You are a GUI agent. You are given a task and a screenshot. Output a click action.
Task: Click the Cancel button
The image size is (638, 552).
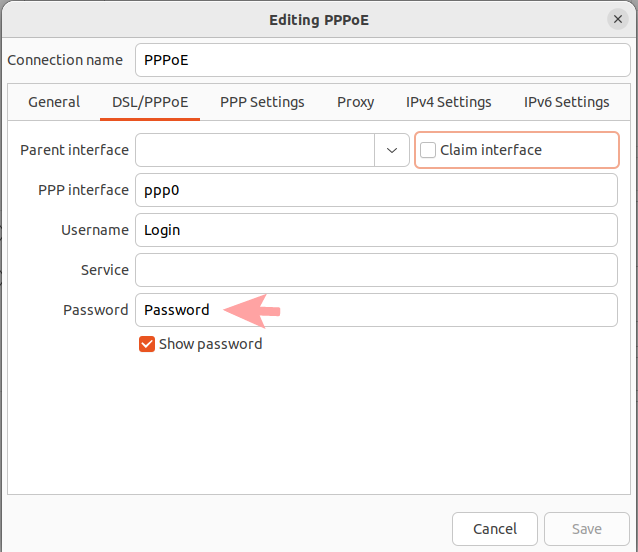pos(495,529)
